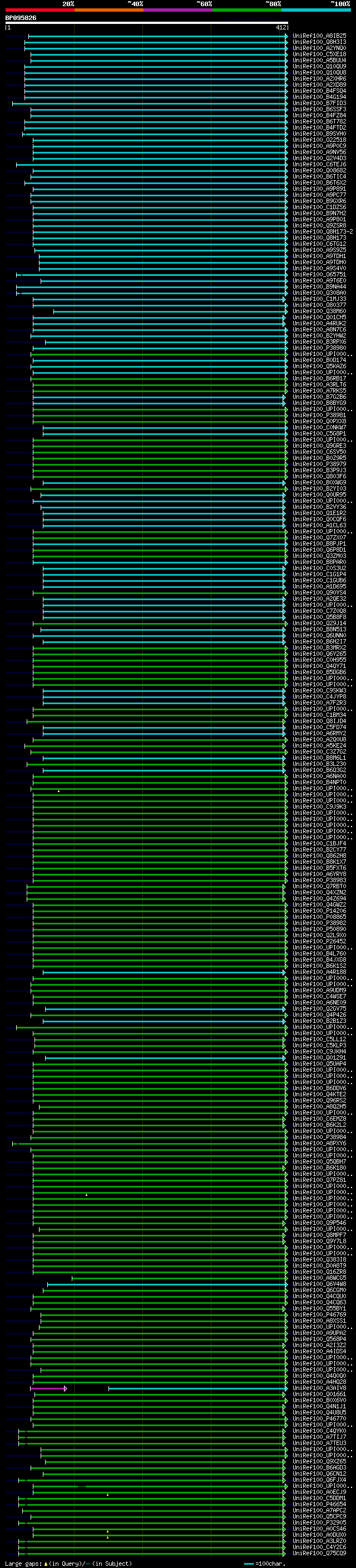Select the UniRef100_O65751 entry

click(319, 275)
